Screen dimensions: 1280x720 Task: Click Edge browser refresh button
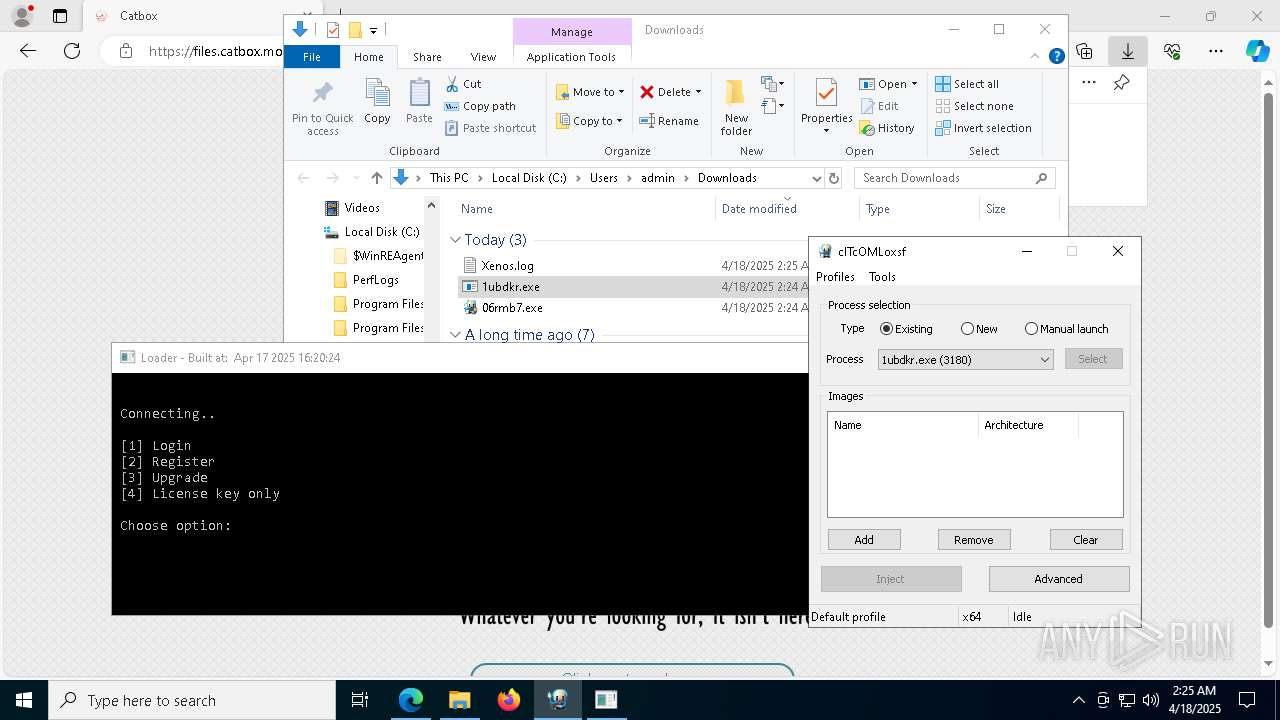[x=72, y=51]
